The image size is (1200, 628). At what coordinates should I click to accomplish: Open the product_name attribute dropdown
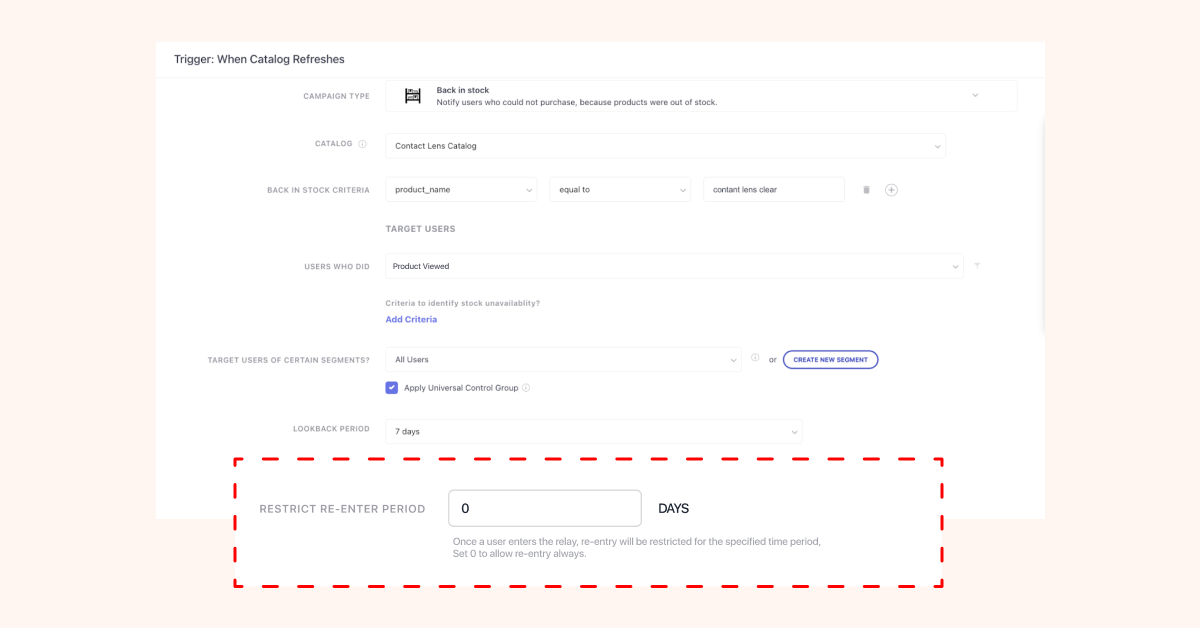coord(461,190)
